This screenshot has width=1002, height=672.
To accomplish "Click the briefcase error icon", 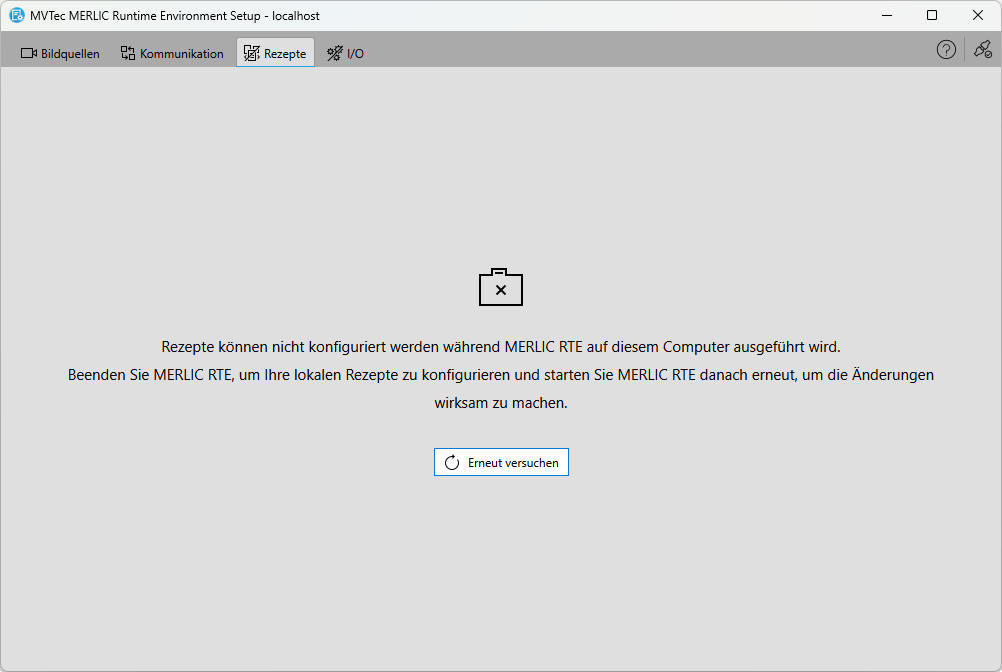I will click(501, 287).
